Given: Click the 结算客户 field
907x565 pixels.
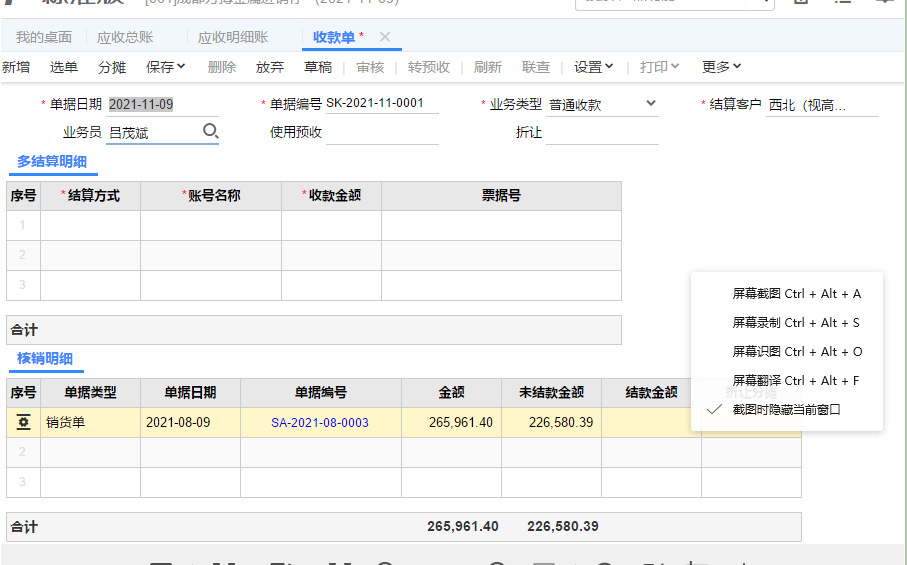Looking at the screenshot, I should click(822, 105).
